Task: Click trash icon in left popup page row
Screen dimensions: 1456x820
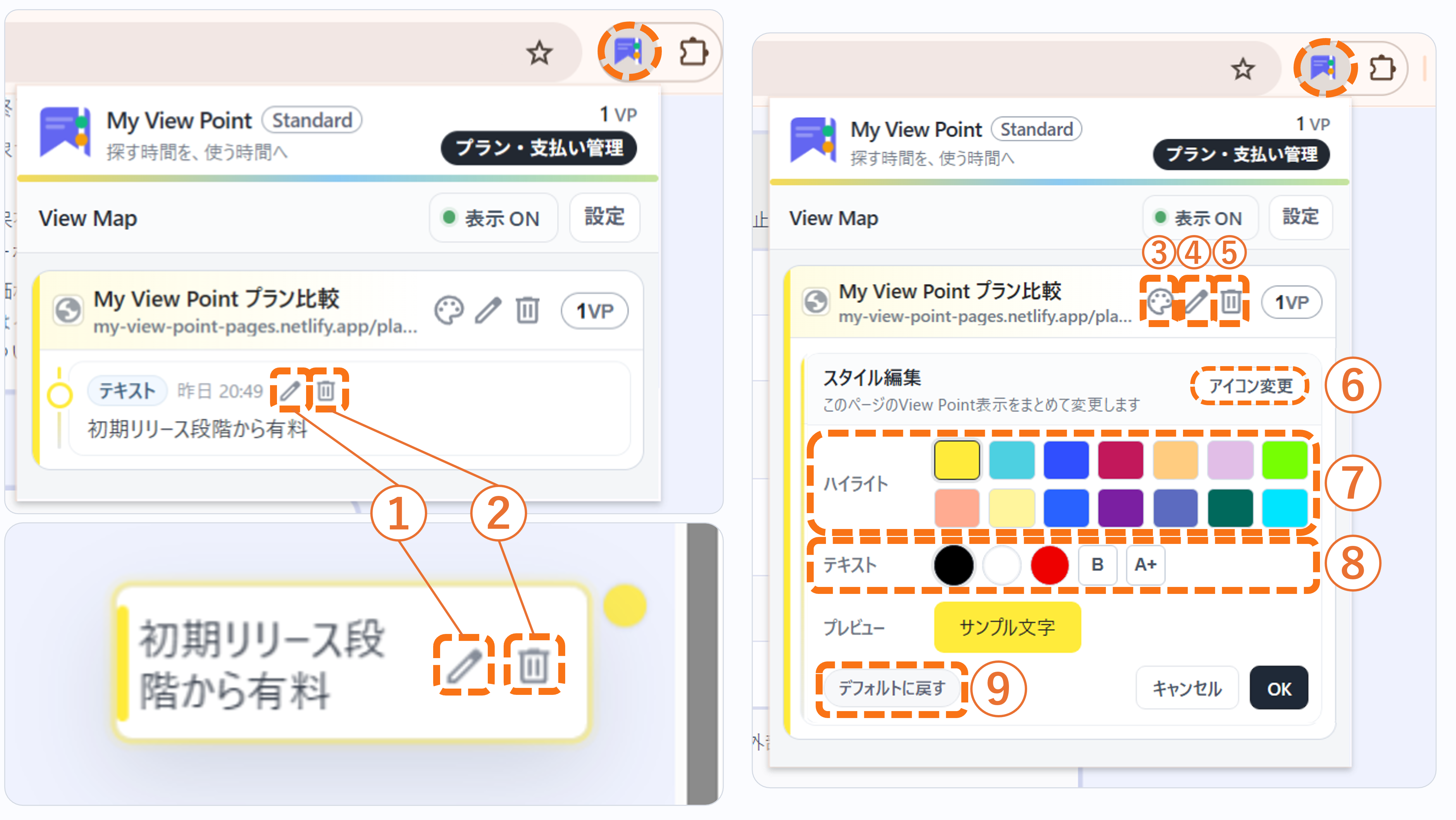Action: (527, 311)
